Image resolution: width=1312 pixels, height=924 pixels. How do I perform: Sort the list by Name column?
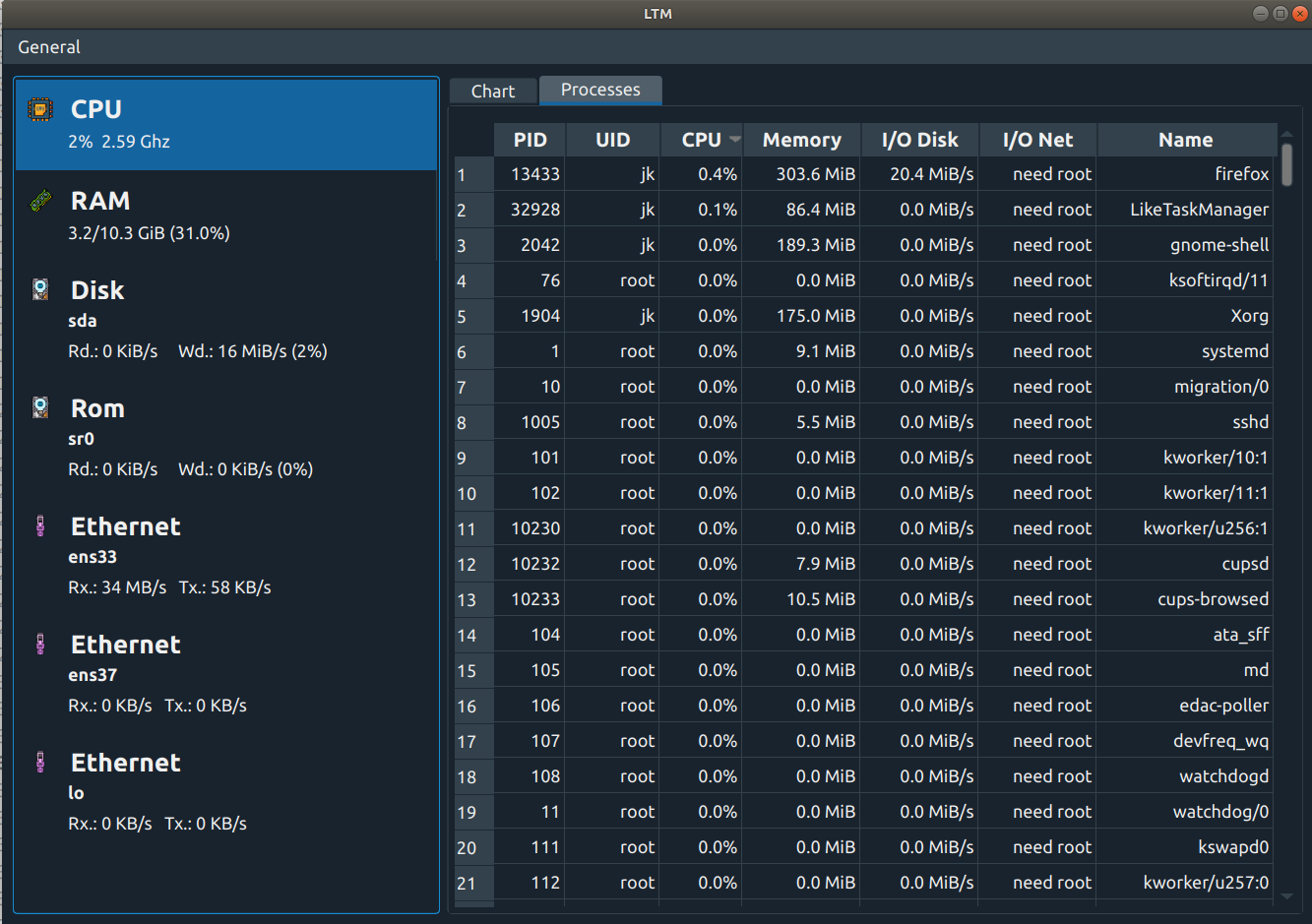1185,140
